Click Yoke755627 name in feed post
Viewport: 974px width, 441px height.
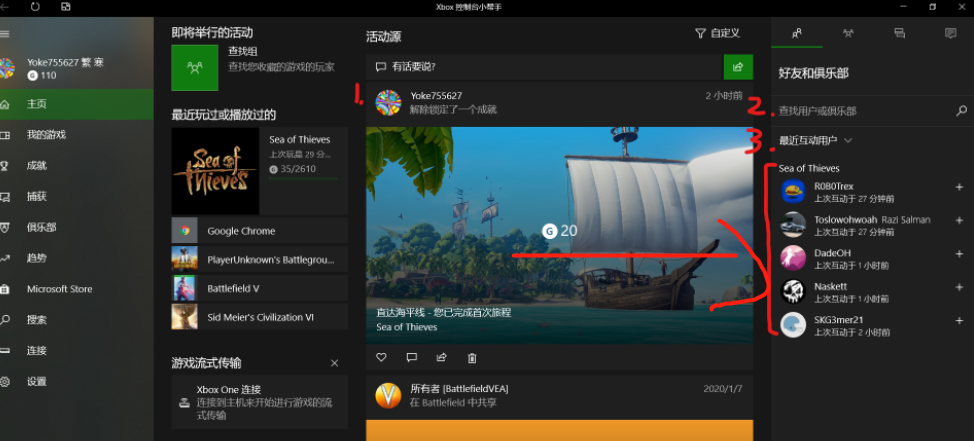[436, 96]
